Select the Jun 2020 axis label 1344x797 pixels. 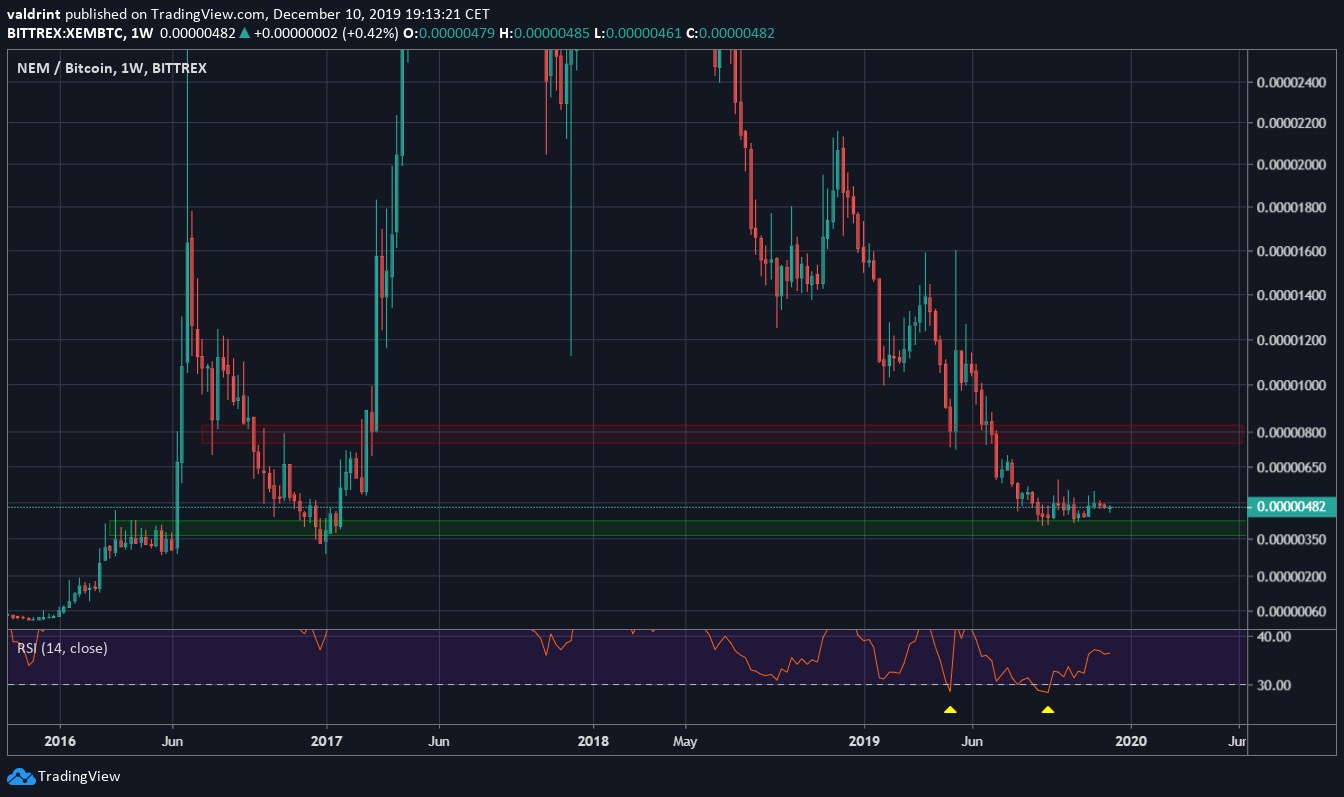point(1238,742)
